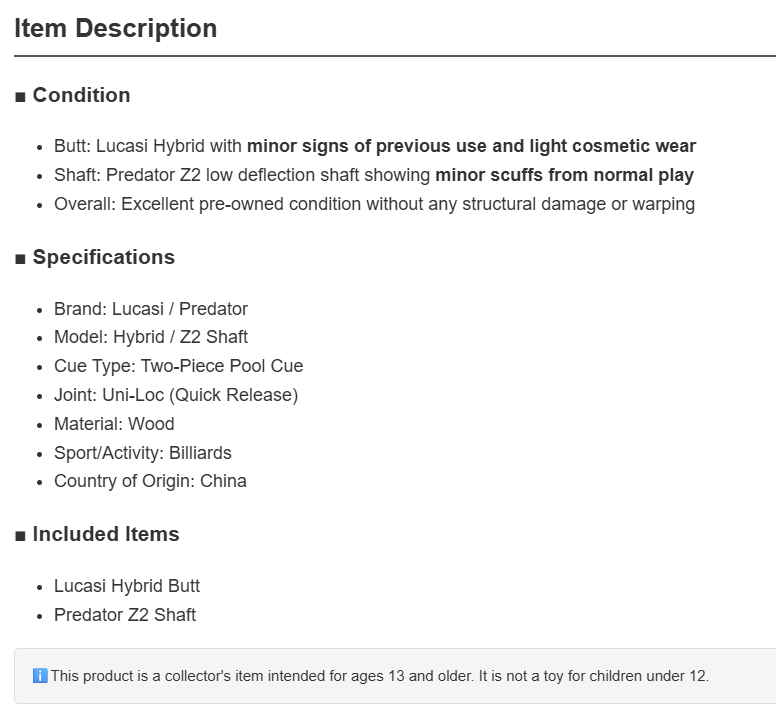The width and height of the screenshot is (776, 727).
Task: Click the square bullet beside Included Items
Action: (x=20, y=536)
